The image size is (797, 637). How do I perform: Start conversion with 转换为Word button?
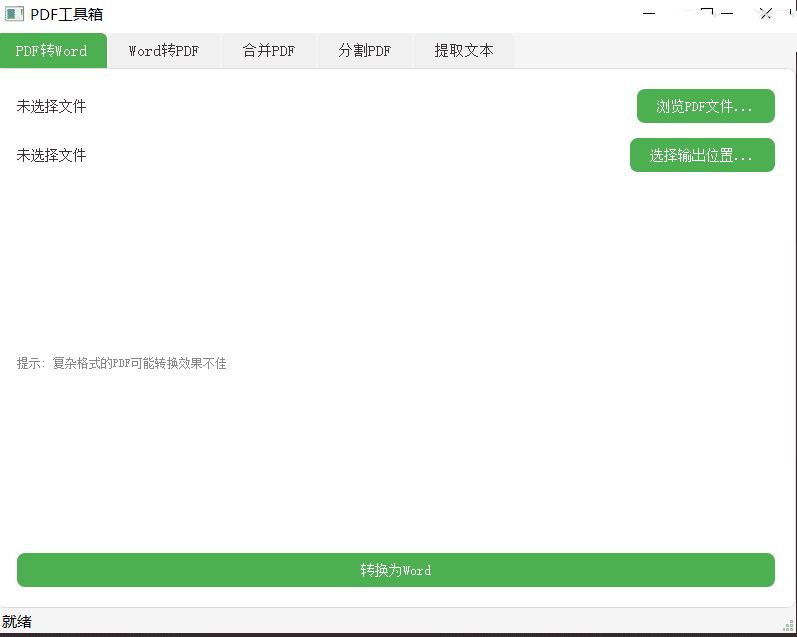point(395,570)
